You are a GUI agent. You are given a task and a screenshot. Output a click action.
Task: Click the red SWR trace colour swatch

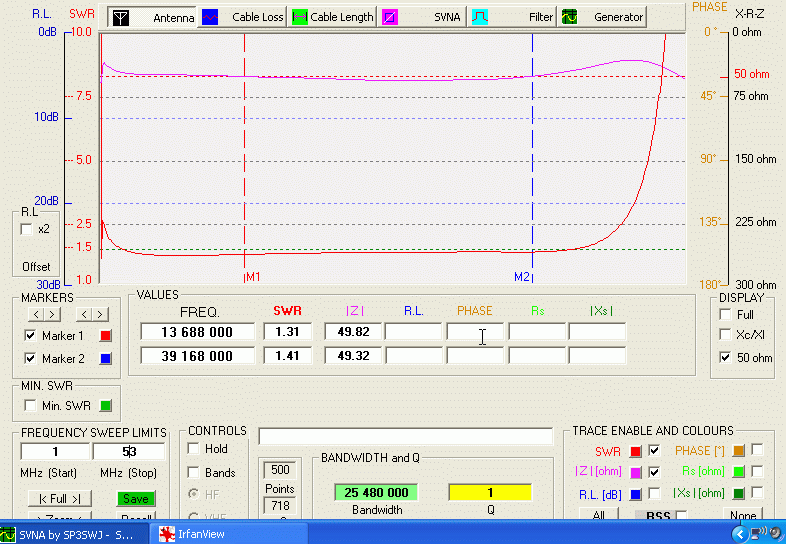click(x=635, y=451)
